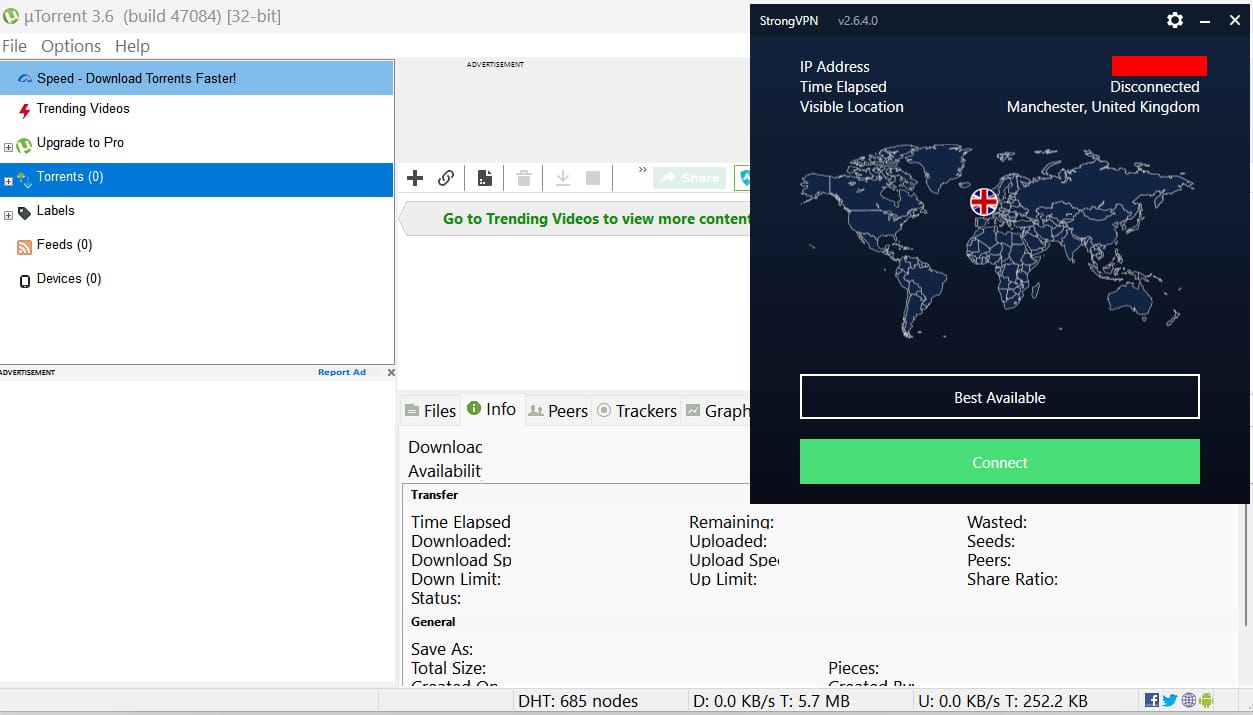
Task: Click the globe icon in status bar
Action: click(1188, 700)
